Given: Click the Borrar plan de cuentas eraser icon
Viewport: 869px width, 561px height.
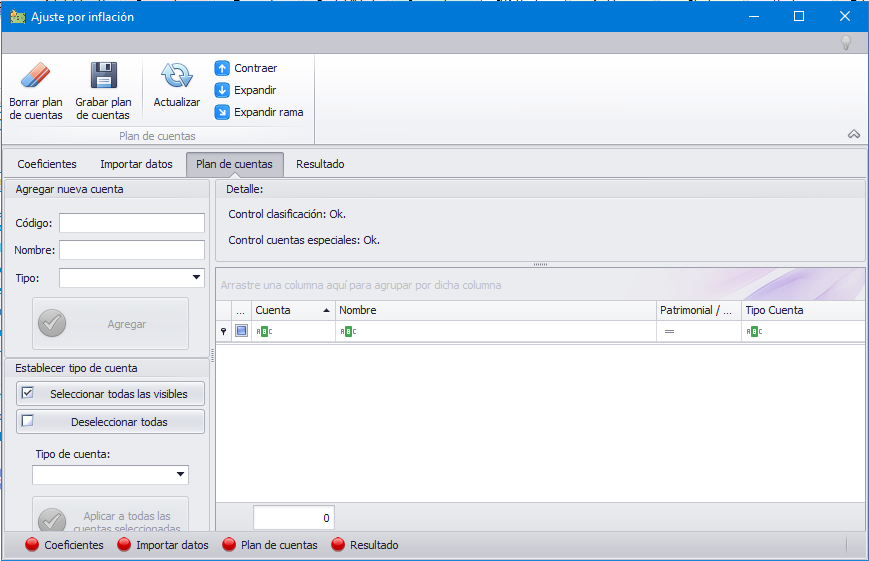Looking at the screenshot, I should tap(35, 76).
